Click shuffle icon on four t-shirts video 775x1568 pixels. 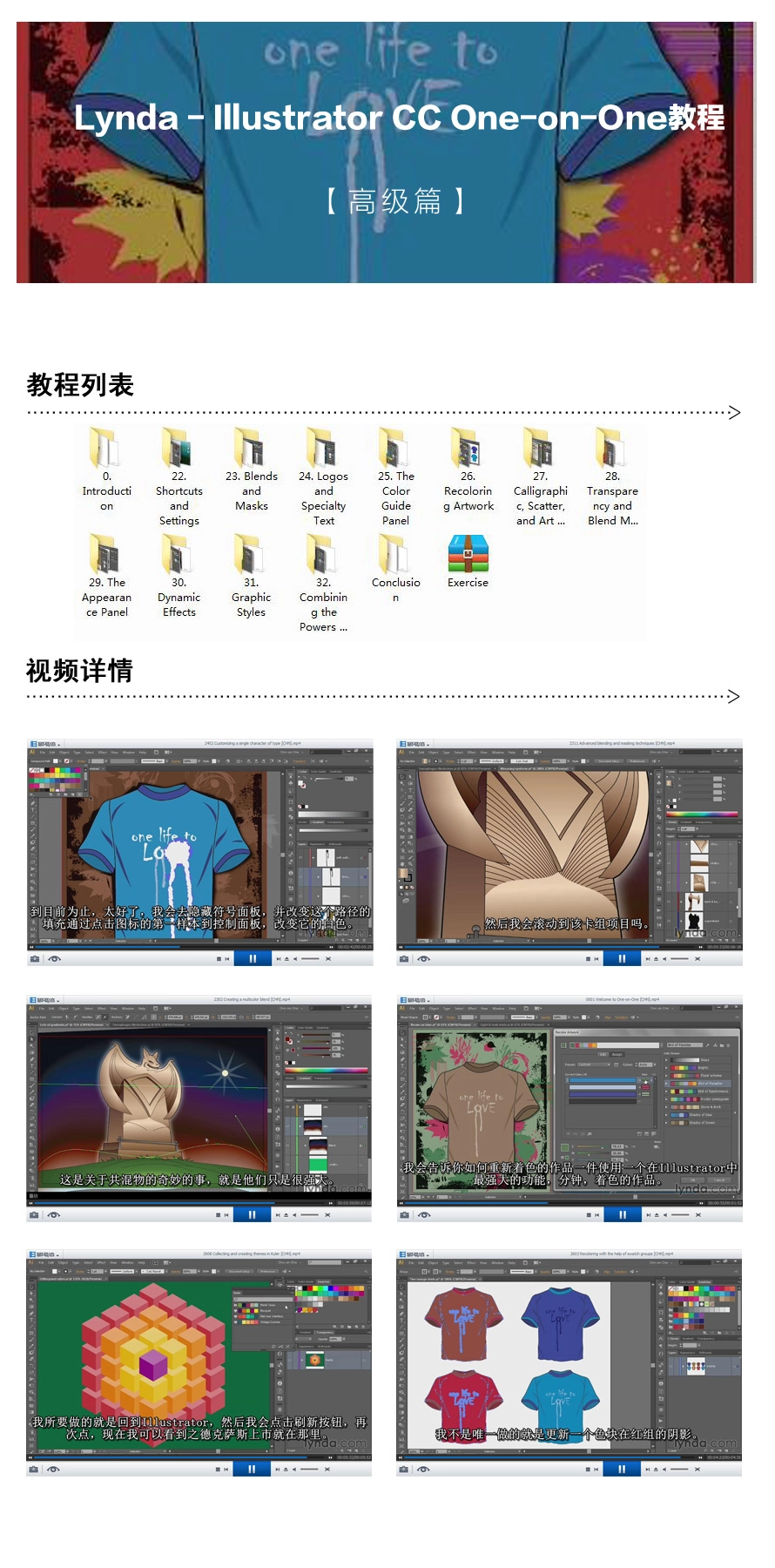click(x=698, y=1469)
